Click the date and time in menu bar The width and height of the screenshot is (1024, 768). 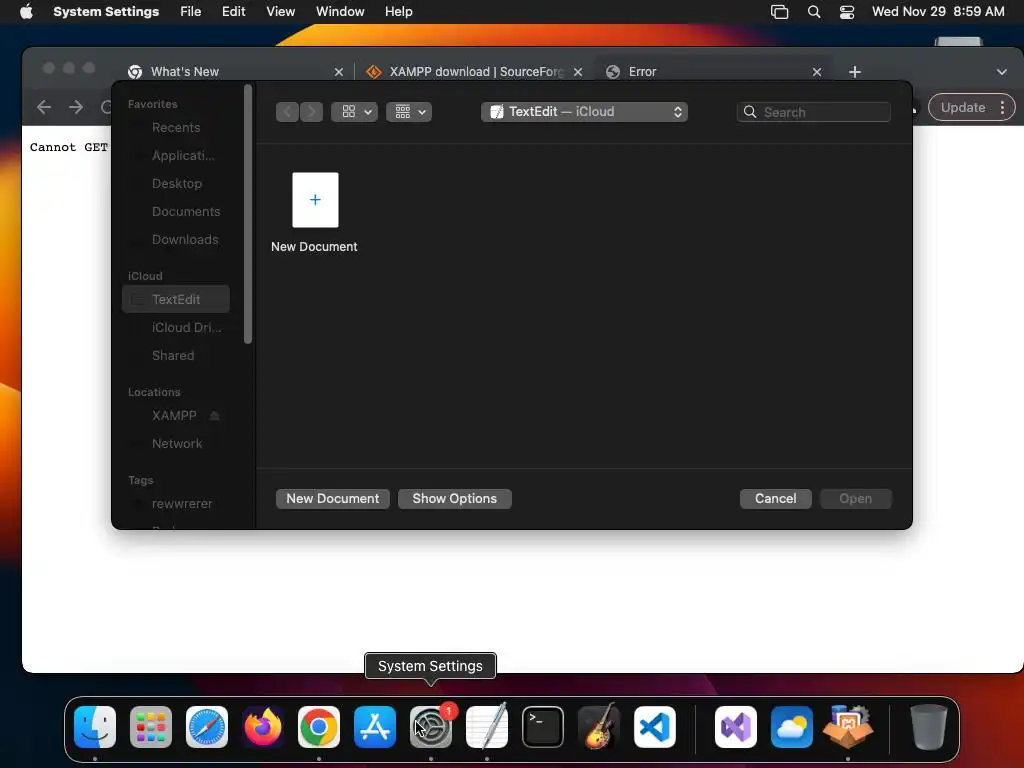tap(938, 12)
